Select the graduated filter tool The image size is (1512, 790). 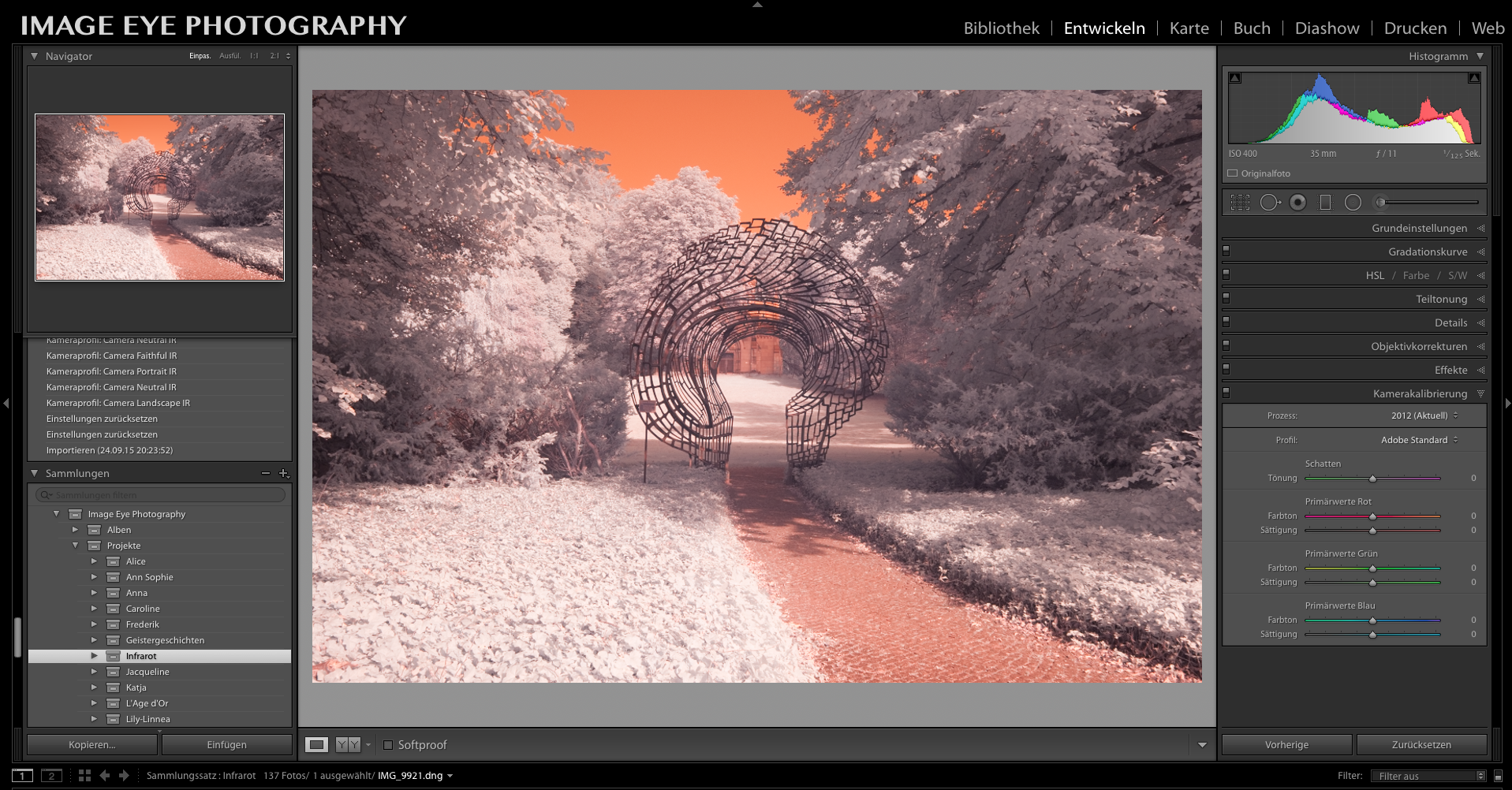(x=1325, y=203)
